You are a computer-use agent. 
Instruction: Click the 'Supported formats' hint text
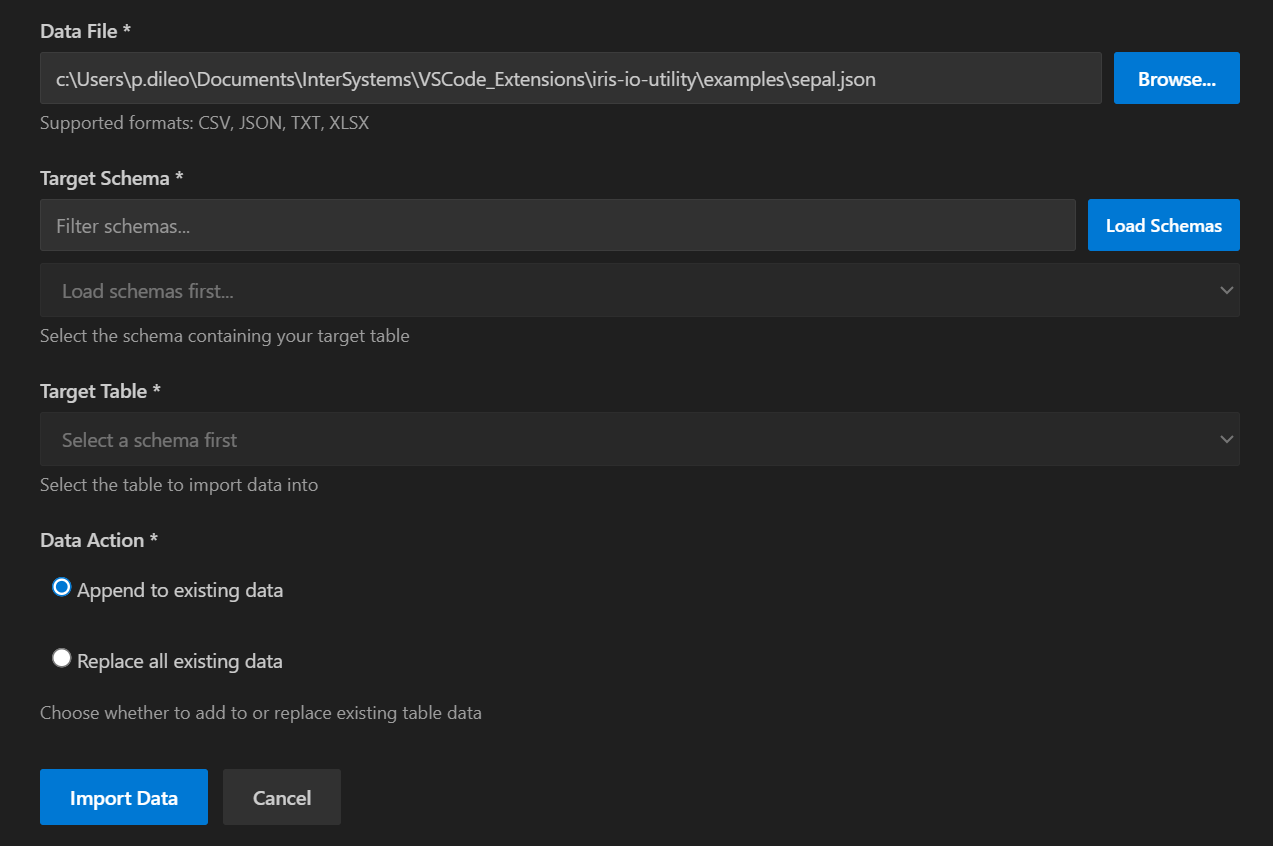pos(204,124)
